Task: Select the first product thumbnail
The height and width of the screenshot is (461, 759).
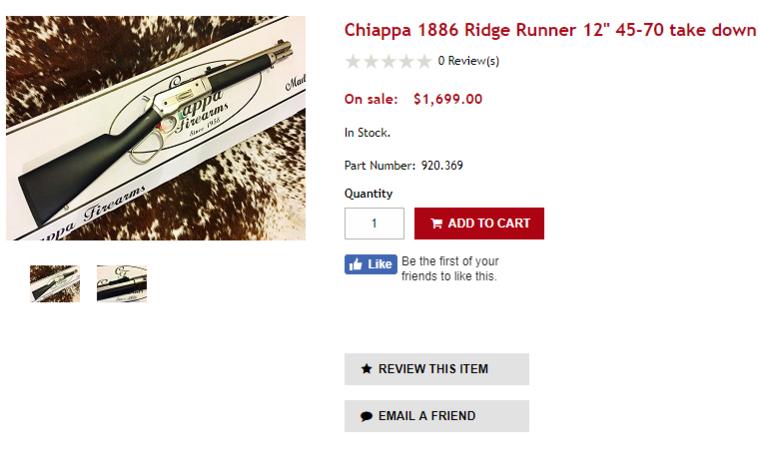Action: tap(55, 283)
